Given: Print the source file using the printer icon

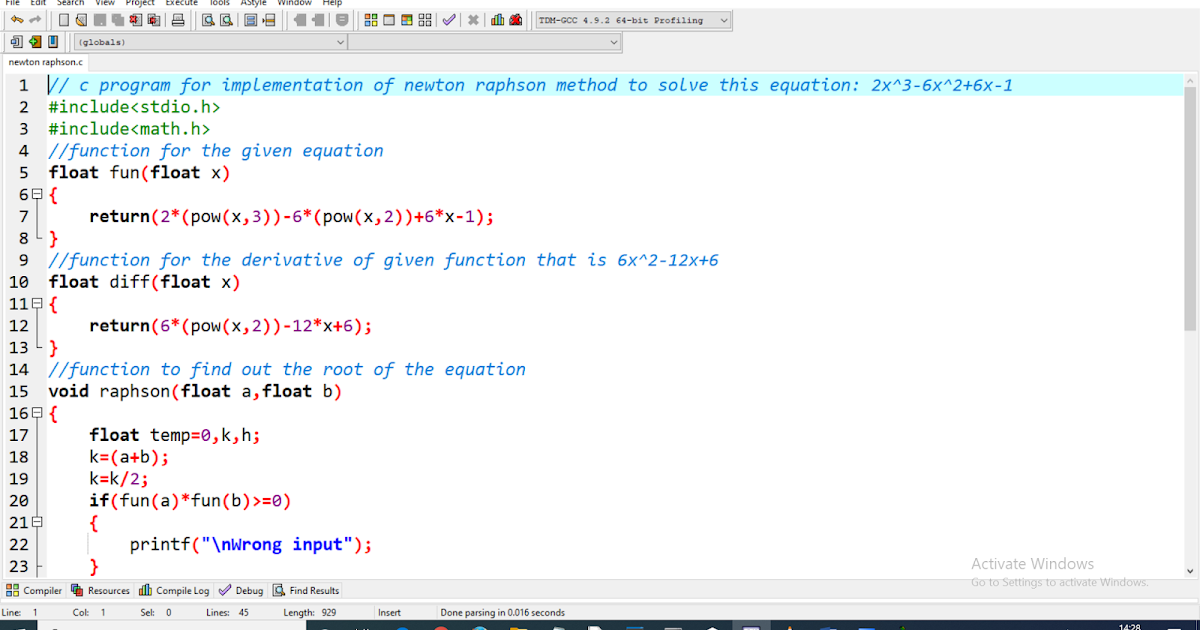Looking at the screenshot, I should 178,19.
